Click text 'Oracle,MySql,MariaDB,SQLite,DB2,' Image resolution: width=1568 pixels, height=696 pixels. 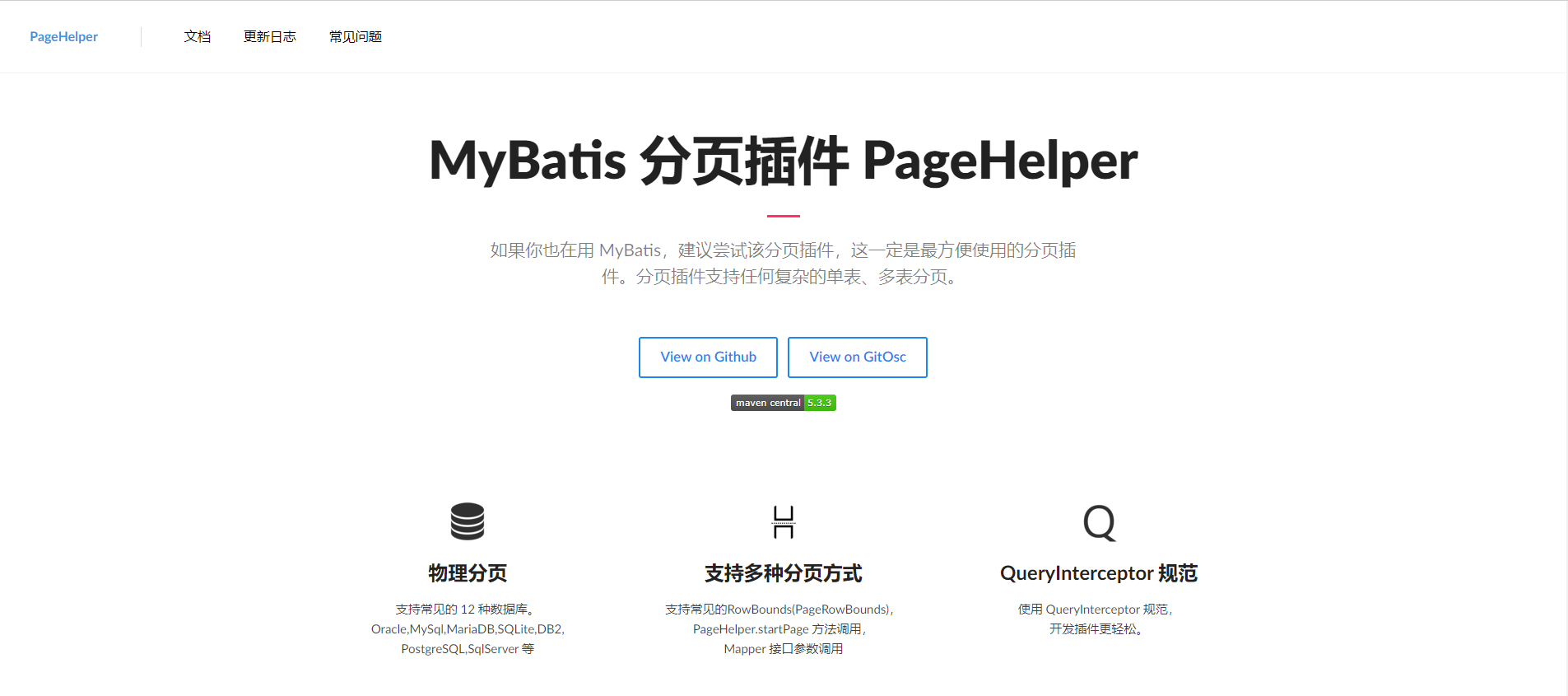(x=468, y=629)
